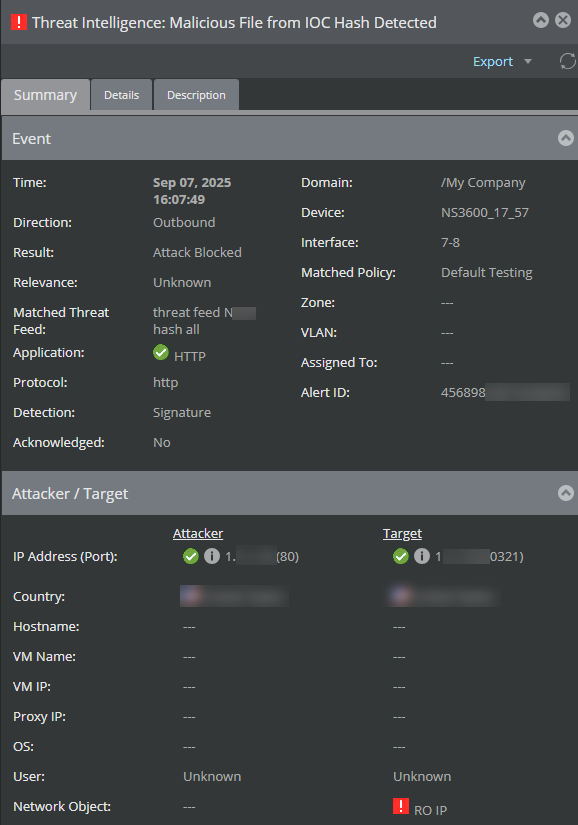
Task: Click the Target country flag
Action: coord(402,596)
